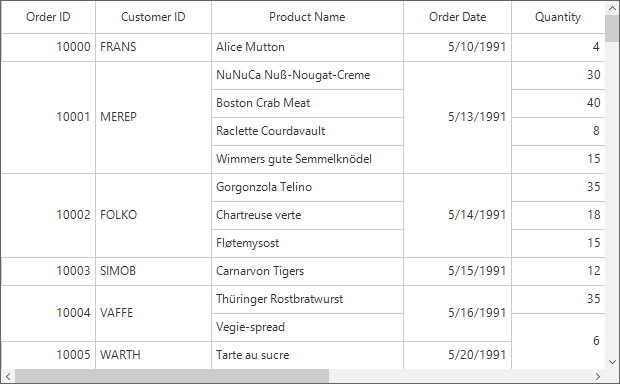Select the Tarte au sucre cell
The height and width of the screenshot is (384, 620).
tap(307, 355)
